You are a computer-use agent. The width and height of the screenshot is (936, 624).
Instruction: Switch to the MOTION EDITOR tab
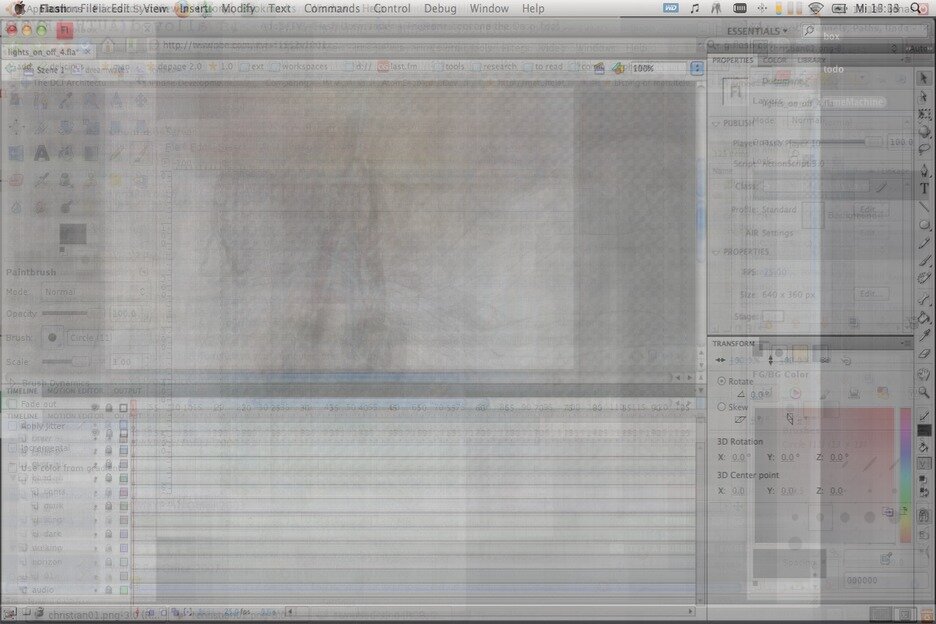(x=75, y=391)
